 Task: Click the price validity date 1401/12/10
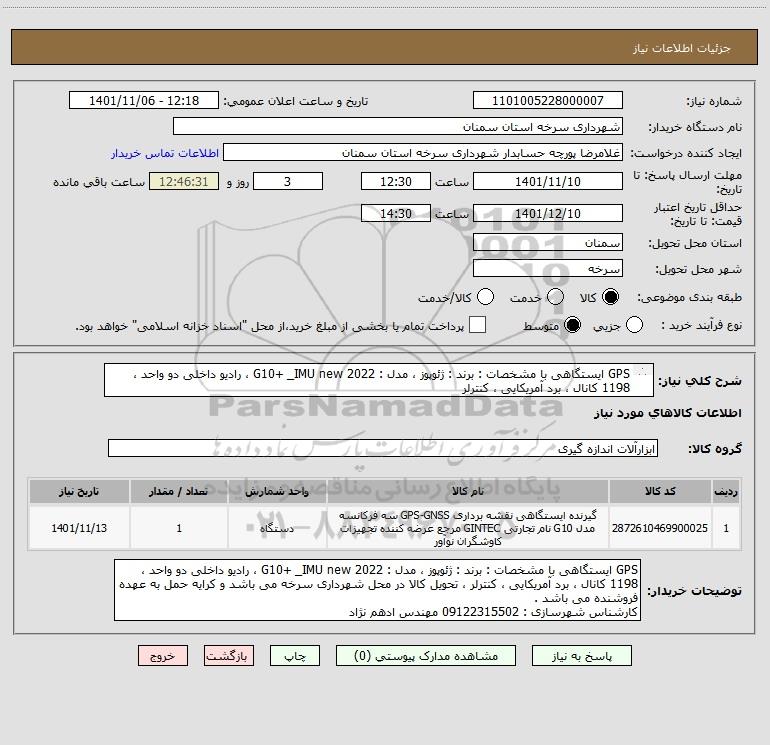pos(548,213)
